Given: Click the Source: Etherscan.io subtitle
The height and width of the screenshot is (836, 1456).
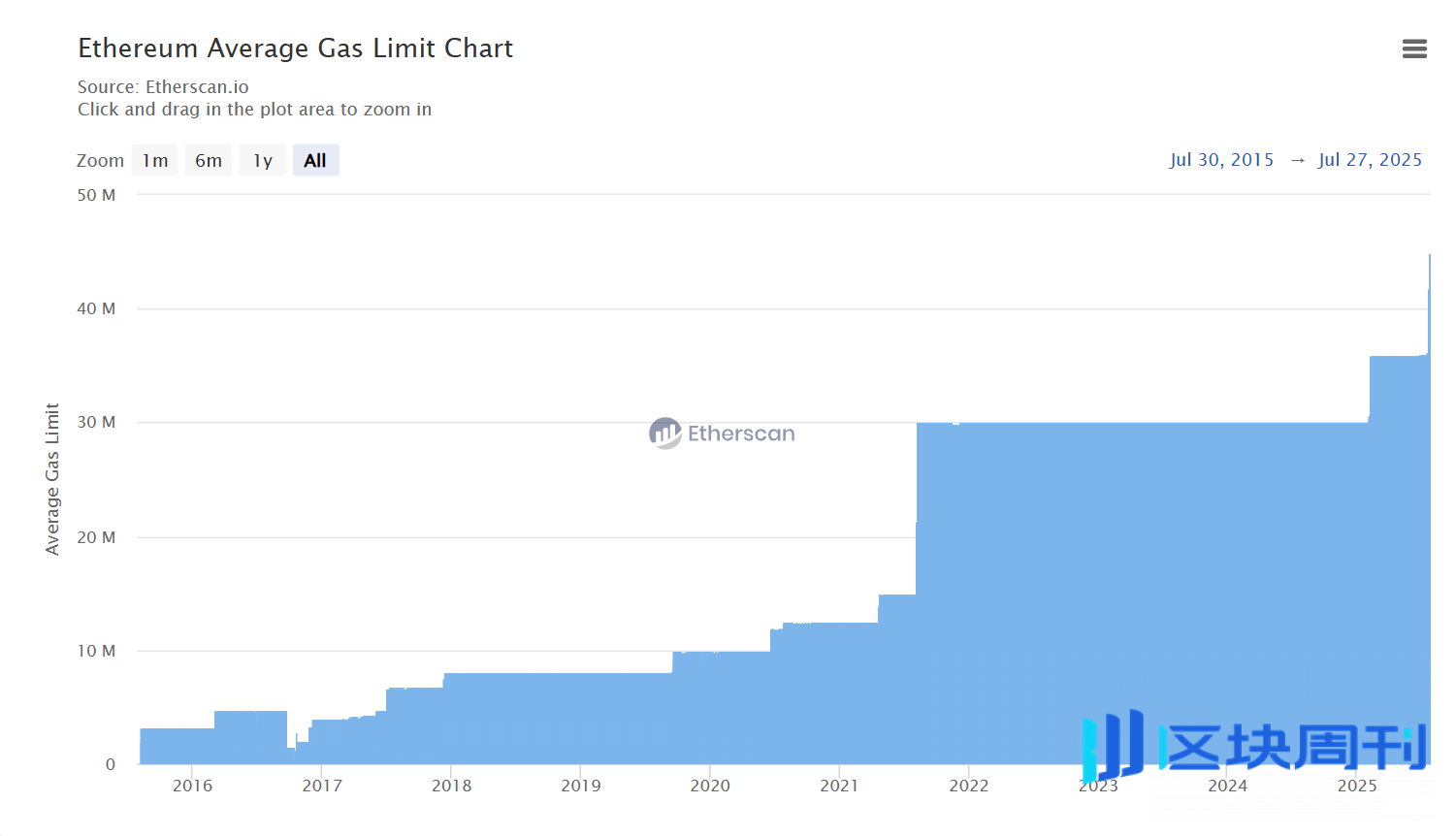Looking at the screenshot, I should click(163, 87).
